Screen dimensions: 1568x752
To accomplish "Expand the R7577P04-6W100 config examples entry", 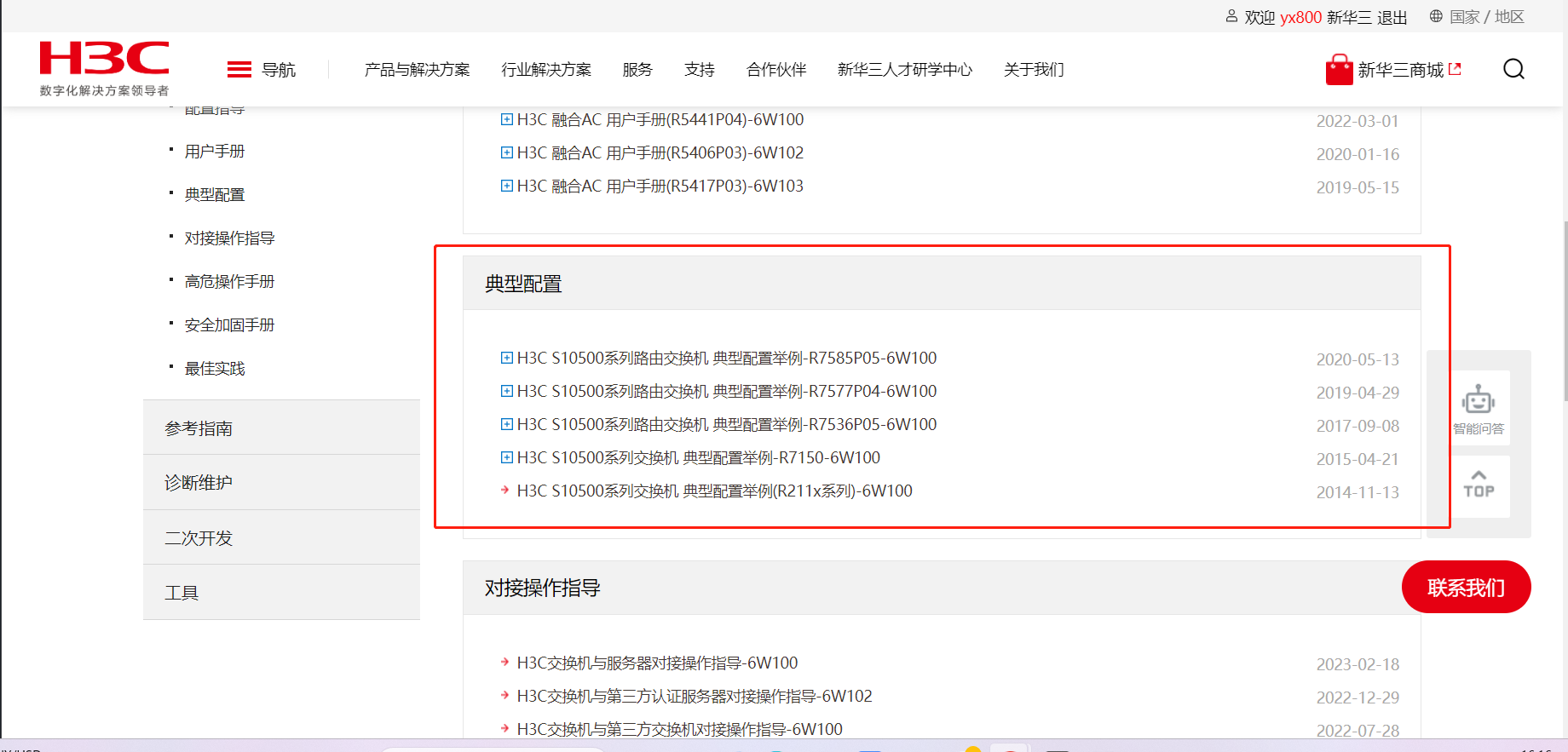I will (x=507, y=391).
